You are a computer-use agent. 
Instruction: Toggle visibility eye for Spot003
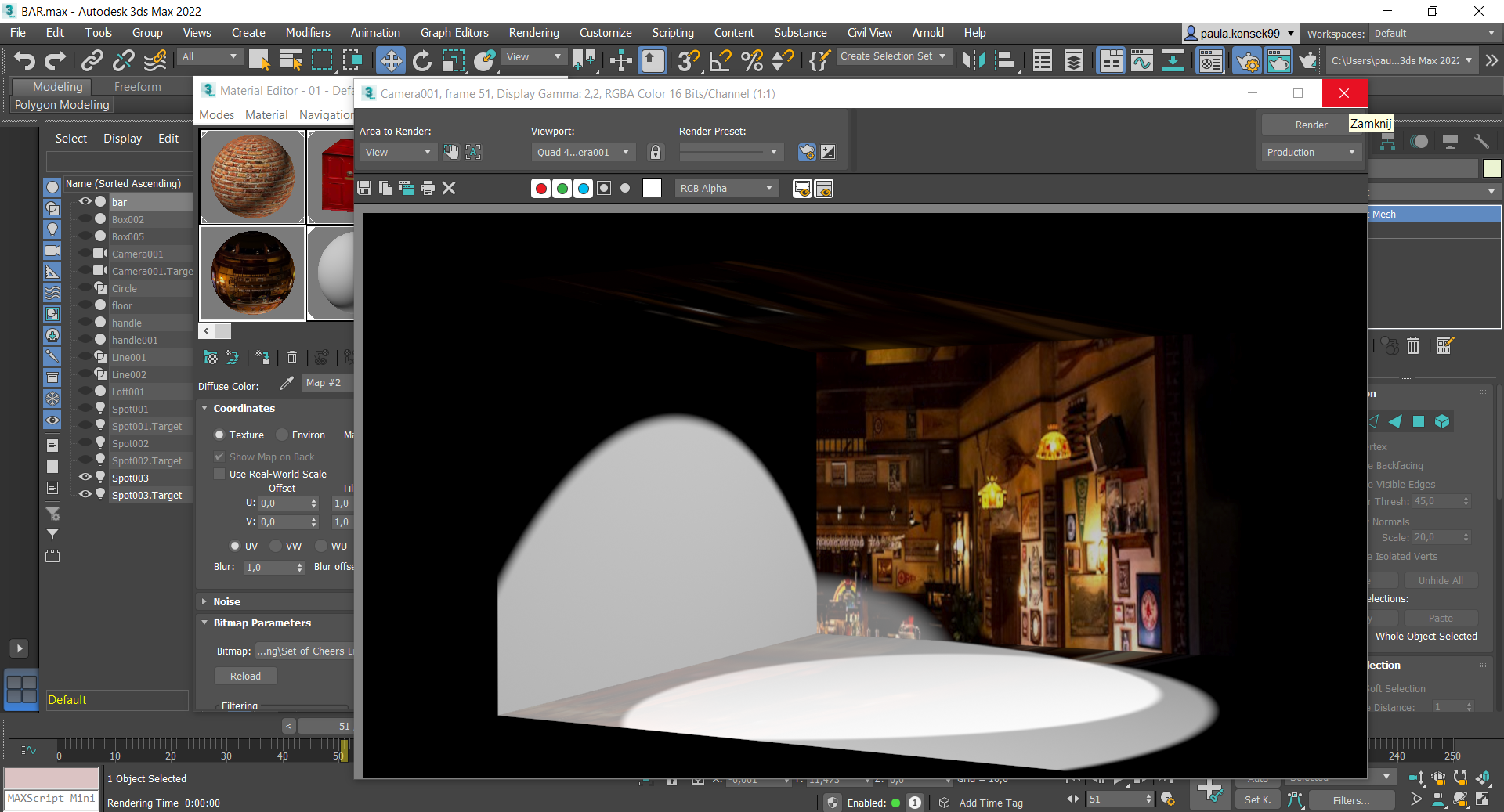pos(85,477)
